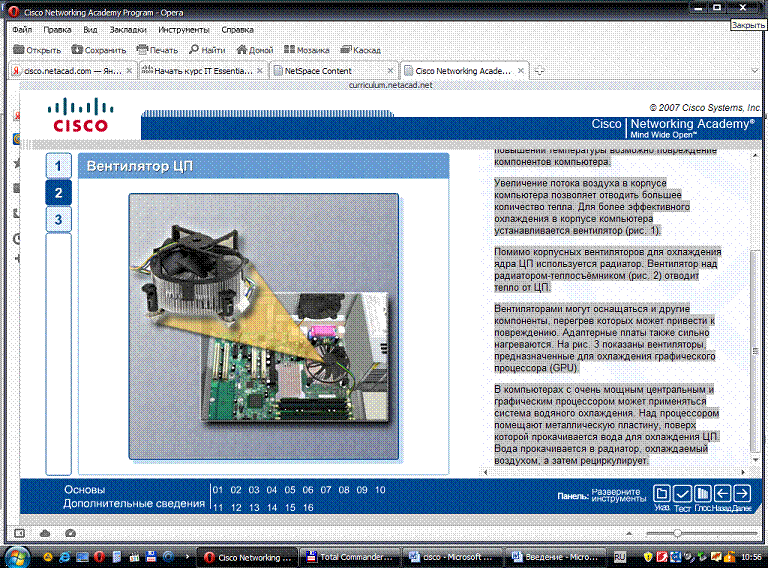Open the Указ. index icon in course panel
This screenshot has height=568, width=768.
[662, 494]
